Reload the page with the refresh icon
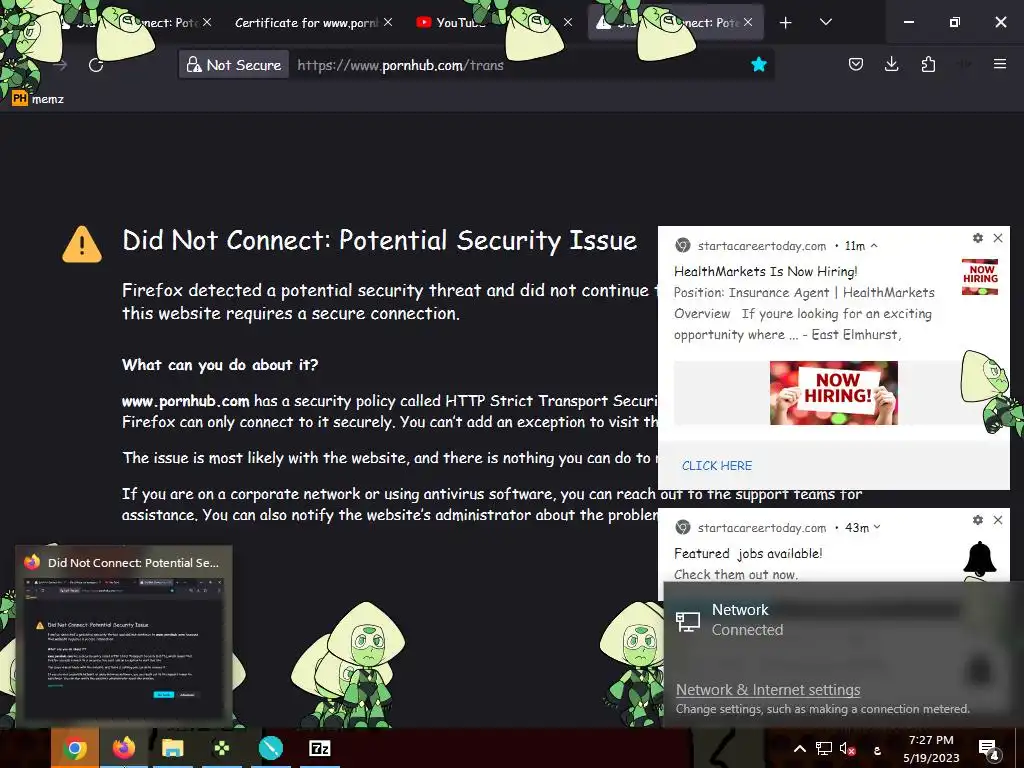The width and height of the screenshot is (1024, 768). pyautogui.click(x=96, y=65)
